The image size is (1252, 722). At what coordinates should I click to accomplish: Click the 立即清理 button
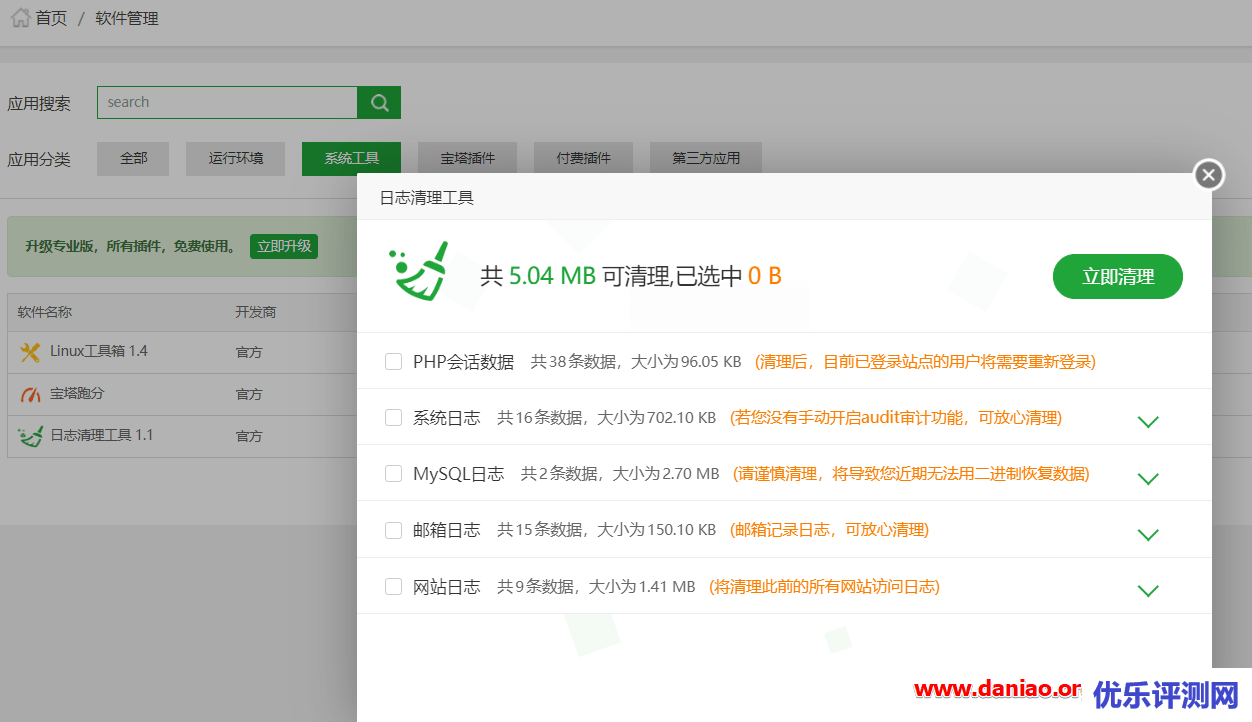pos(1117,276)
